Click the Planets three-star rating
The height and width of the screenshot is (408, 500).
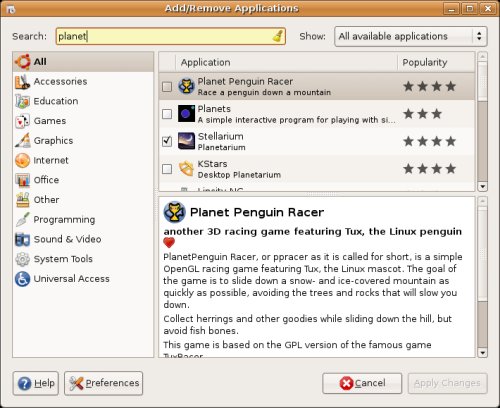pos(423,114)
